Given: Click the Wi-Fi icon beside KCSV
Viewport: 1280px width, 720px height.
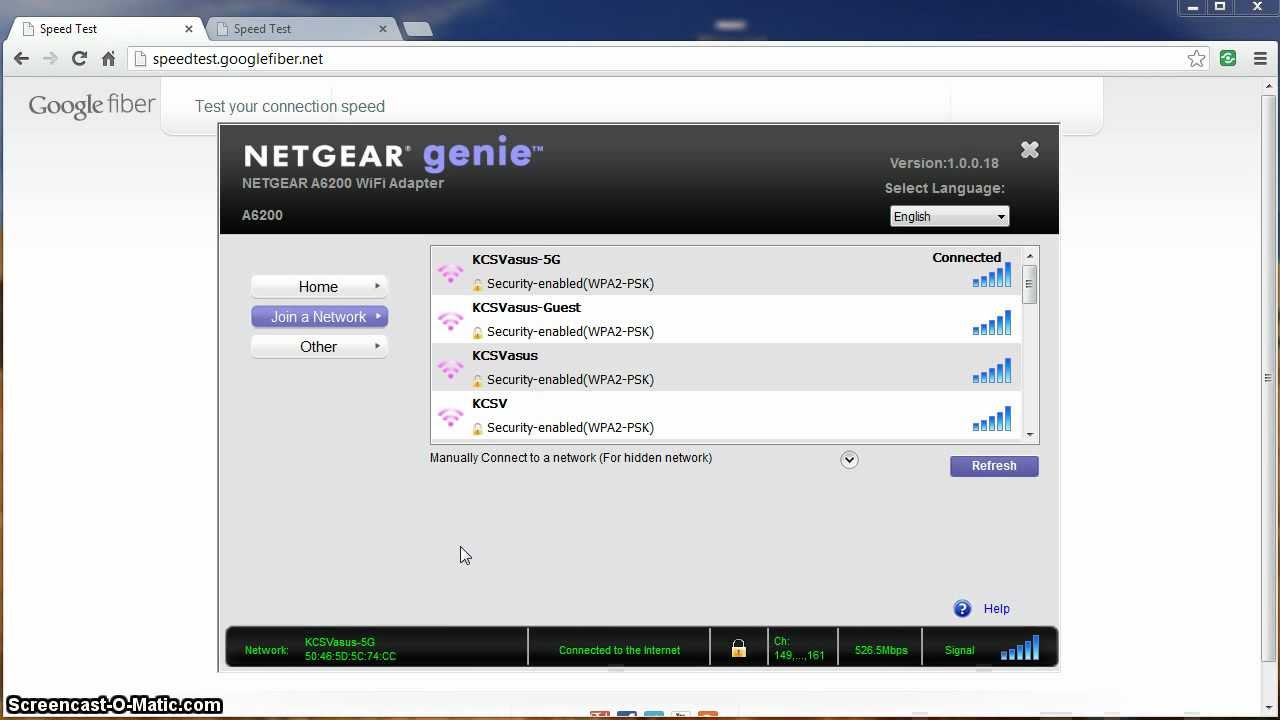Looking at the screenshot, I should click(x=450, y=416).
